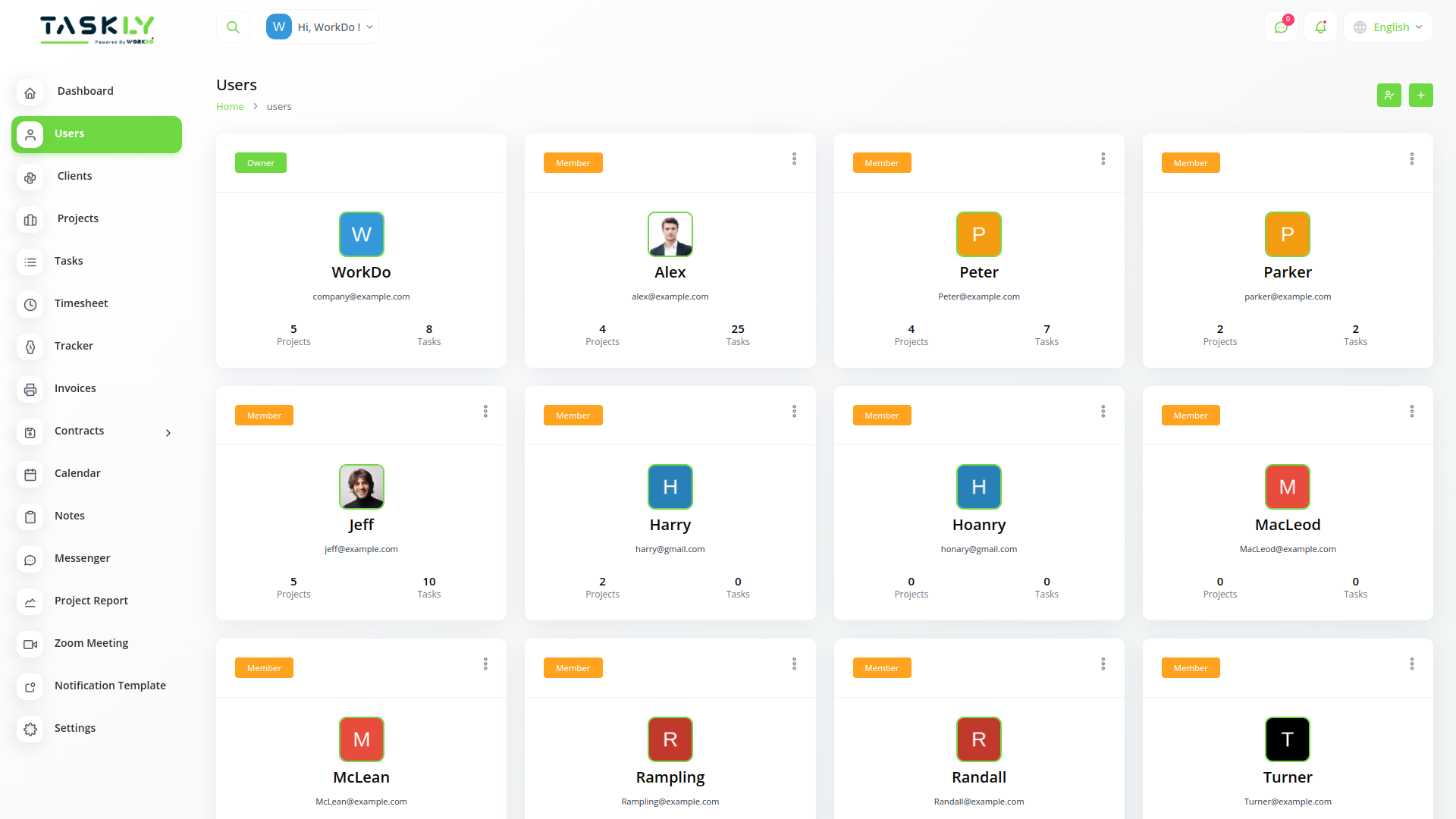Click Harry's avatar thumbnail
The image size is (1456, 819).
[670, 486]
